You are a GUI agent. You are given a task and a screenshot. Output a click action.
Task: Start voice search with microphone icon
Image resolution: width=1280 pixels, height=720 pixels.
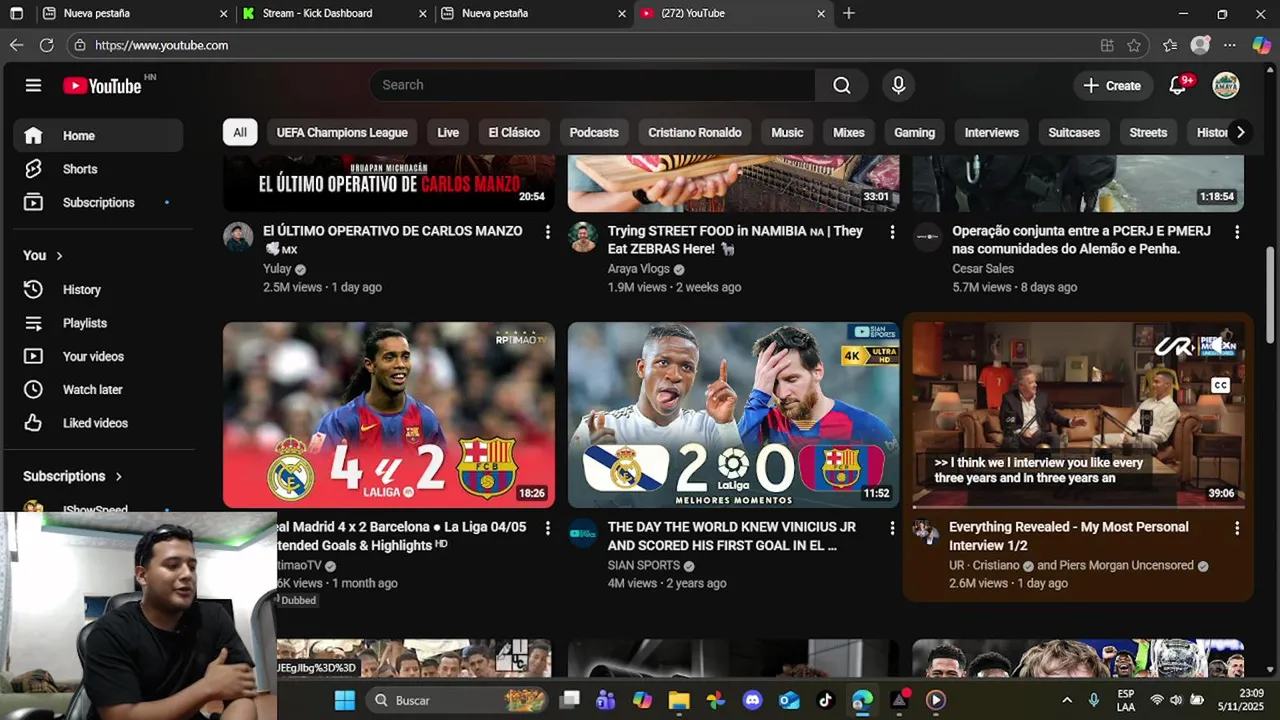898,85
